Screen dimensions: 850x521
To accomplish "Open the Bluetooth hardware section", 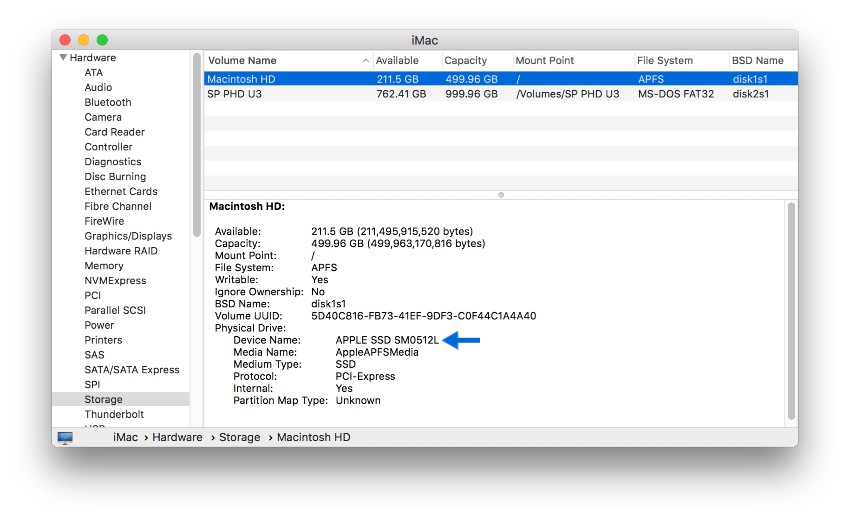I will tap(108, 102).
